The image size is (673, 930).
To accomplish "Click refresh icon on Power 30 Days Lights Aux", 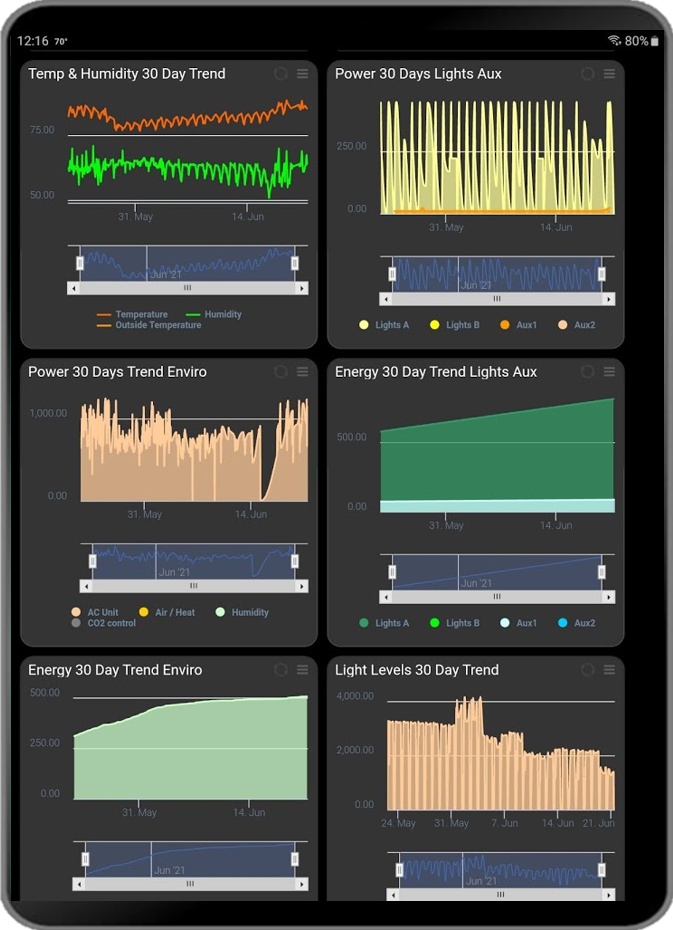I will 587,74.
